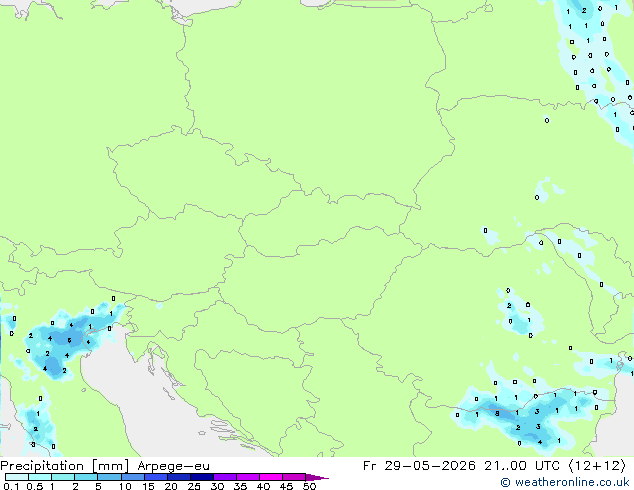Screen dimensions: 634x490
Task: Click the above-50 arrow tip of legend
Action: point(317,477)
